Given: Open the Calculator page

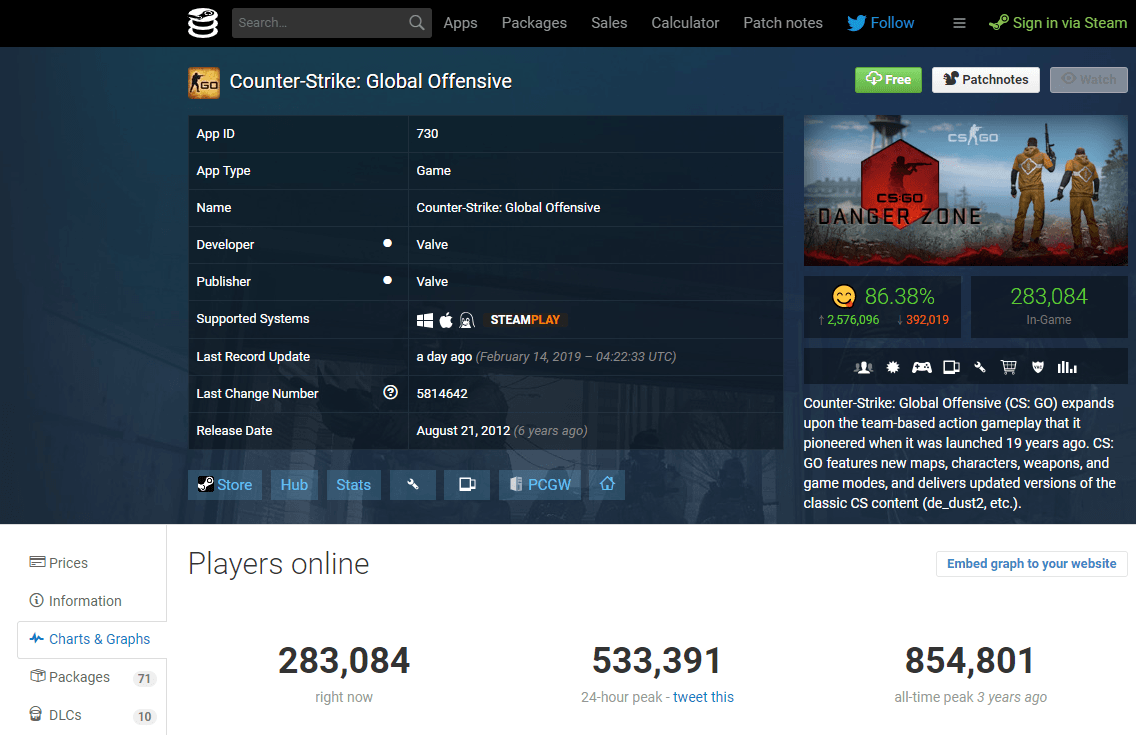Looking at the screenshot, I should (685, 23).
